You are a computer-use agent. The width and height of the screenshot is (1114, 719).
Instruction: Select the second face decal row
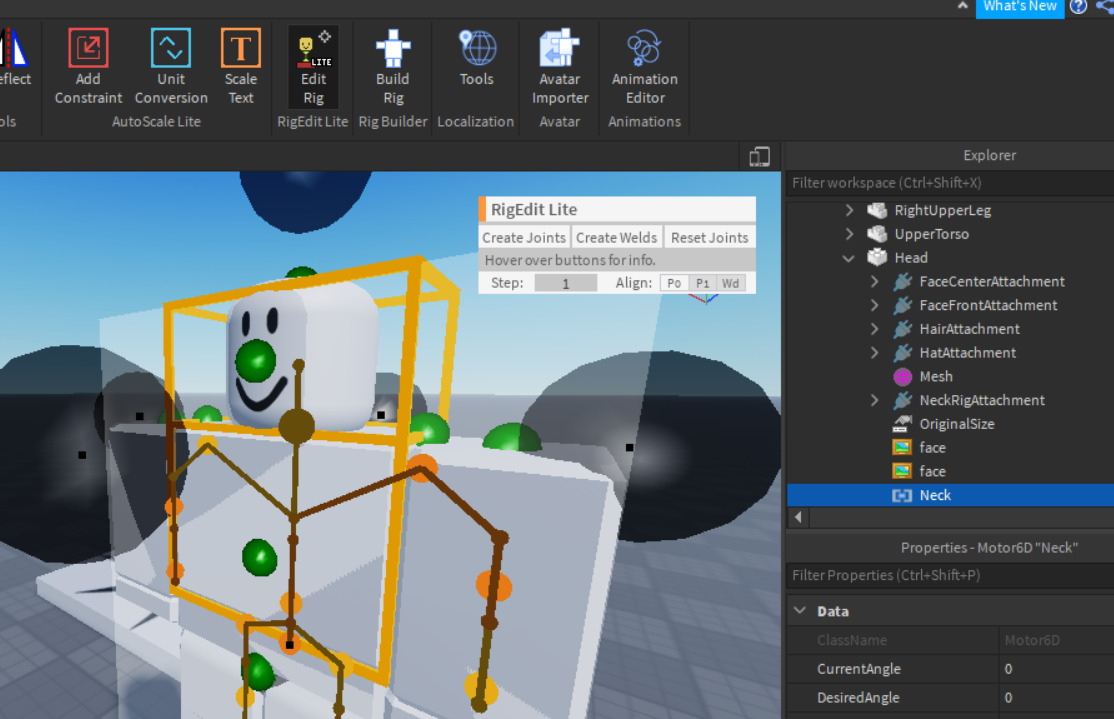(950, 471)
